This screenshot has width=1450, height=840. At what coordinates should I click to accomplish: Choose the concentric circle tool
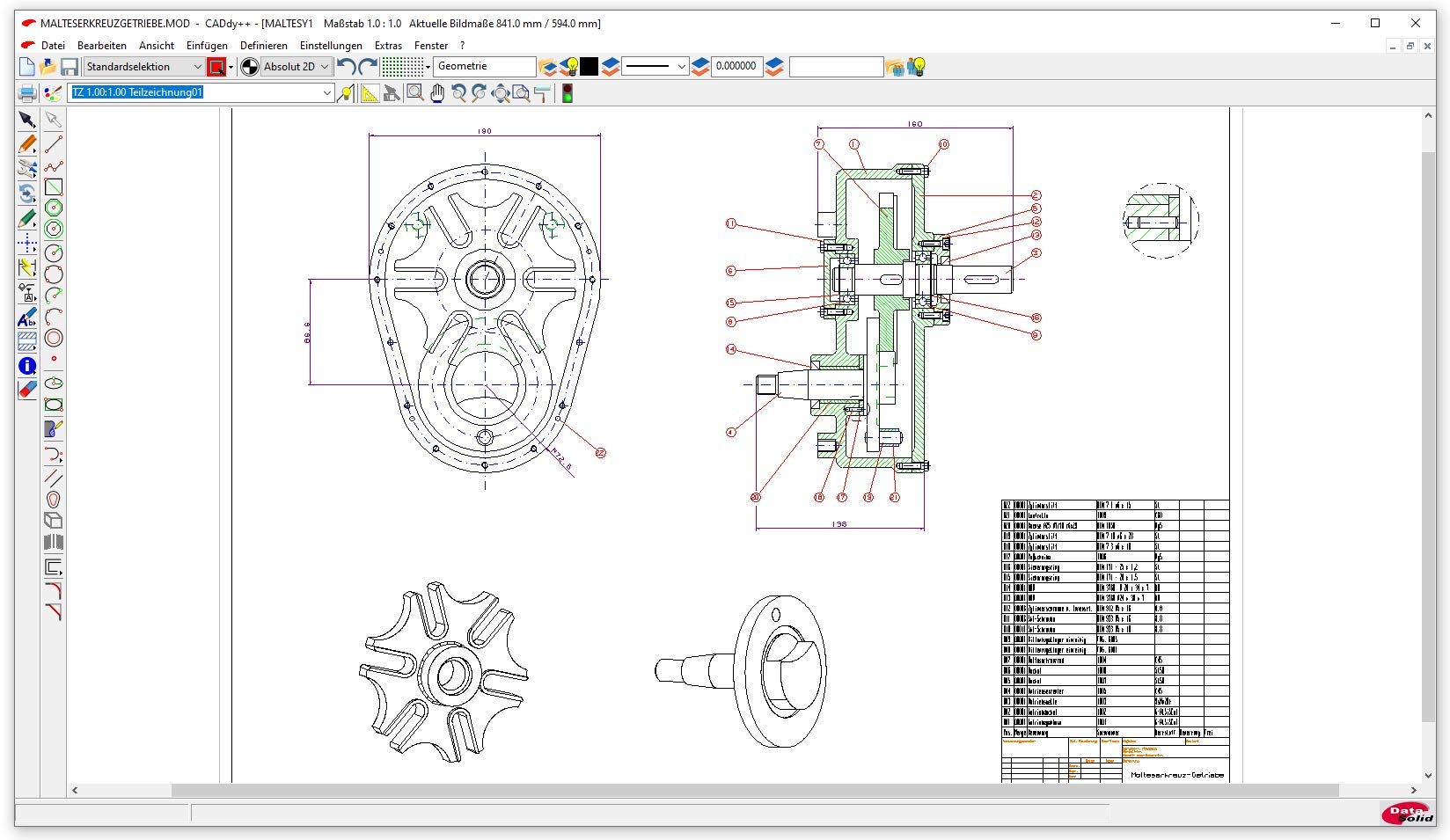[x=54, y=338]
